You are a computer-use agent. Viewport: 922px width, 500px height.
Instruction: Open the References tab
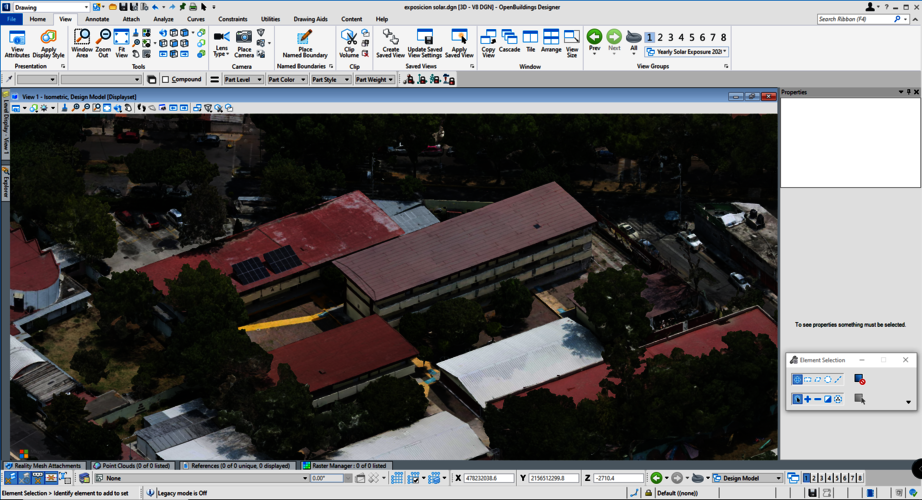coord(236,465)
